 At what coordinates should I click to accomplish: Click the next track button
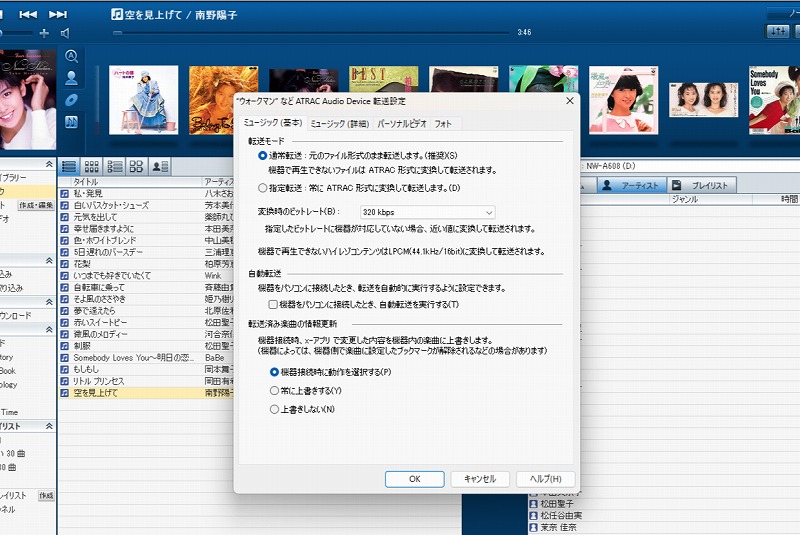(58, 14)
